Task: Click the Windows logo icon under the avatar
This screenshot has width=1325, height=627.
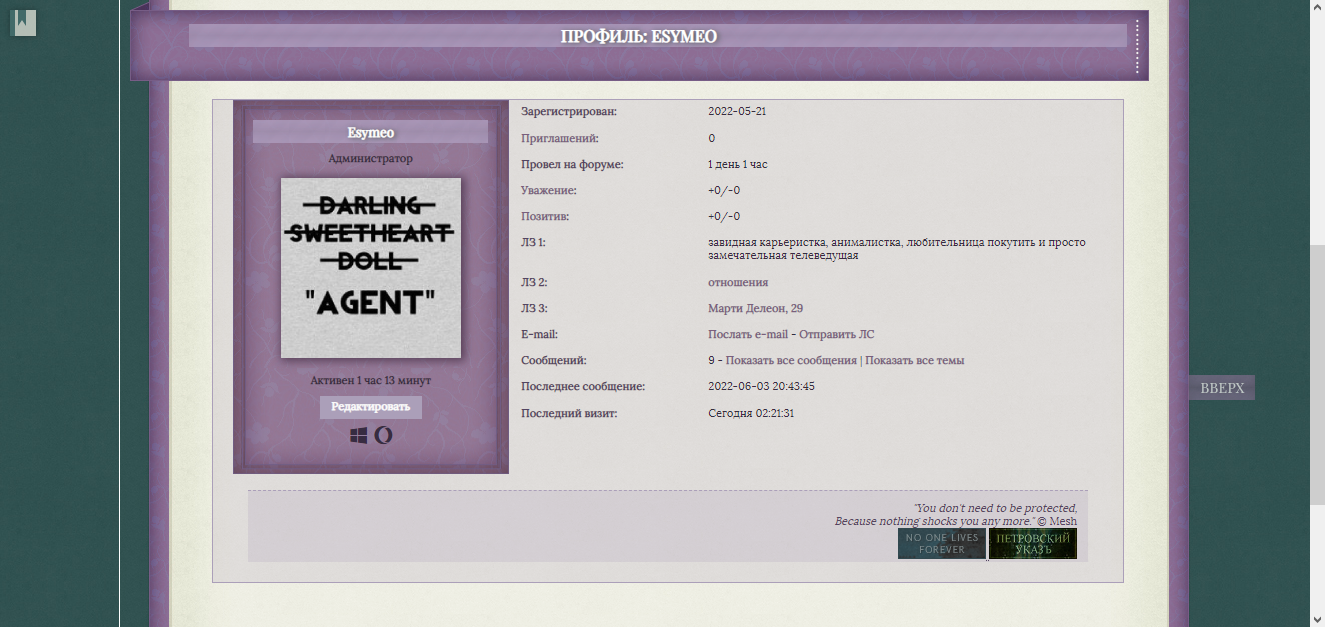Action: pos(359,435)
